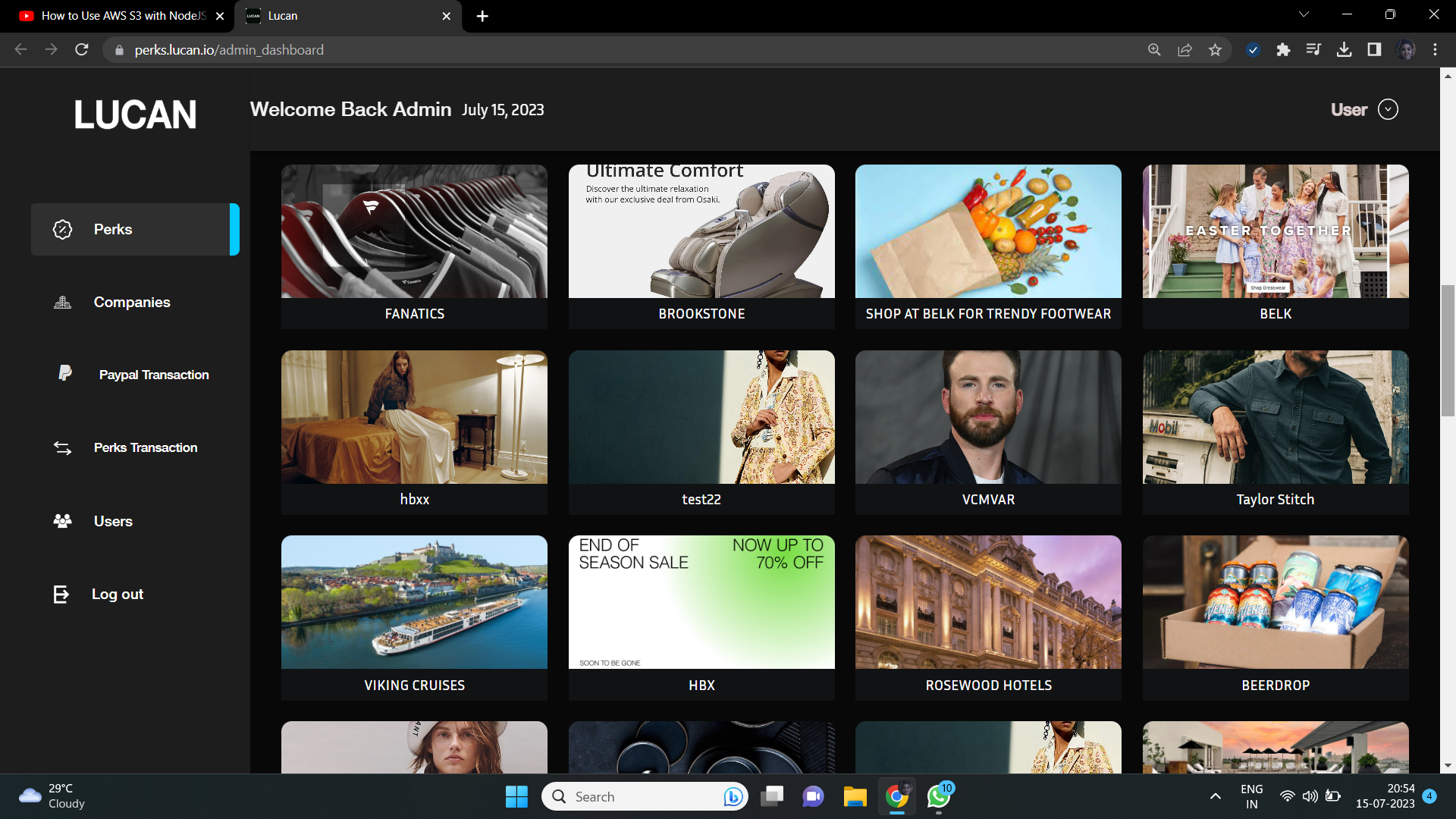The image size is (1456, 819).
Task: Click Welcome Back Admin heading text
Action: pos(350,109)
